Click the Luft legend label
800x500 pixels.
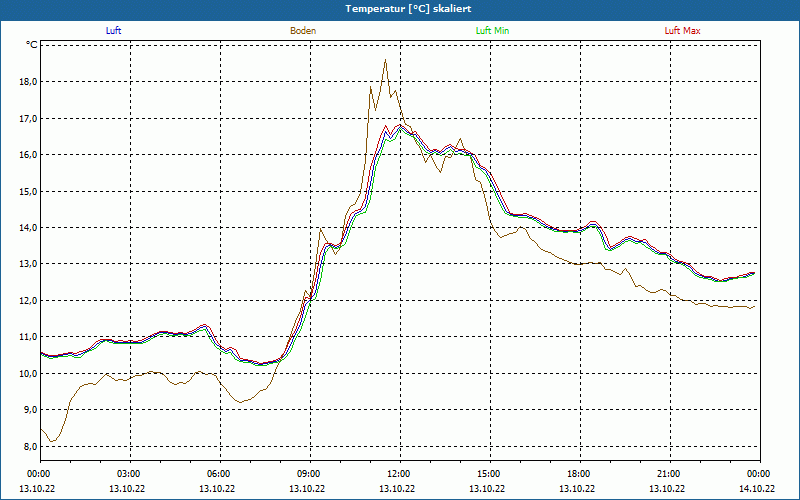pos(113,31)
